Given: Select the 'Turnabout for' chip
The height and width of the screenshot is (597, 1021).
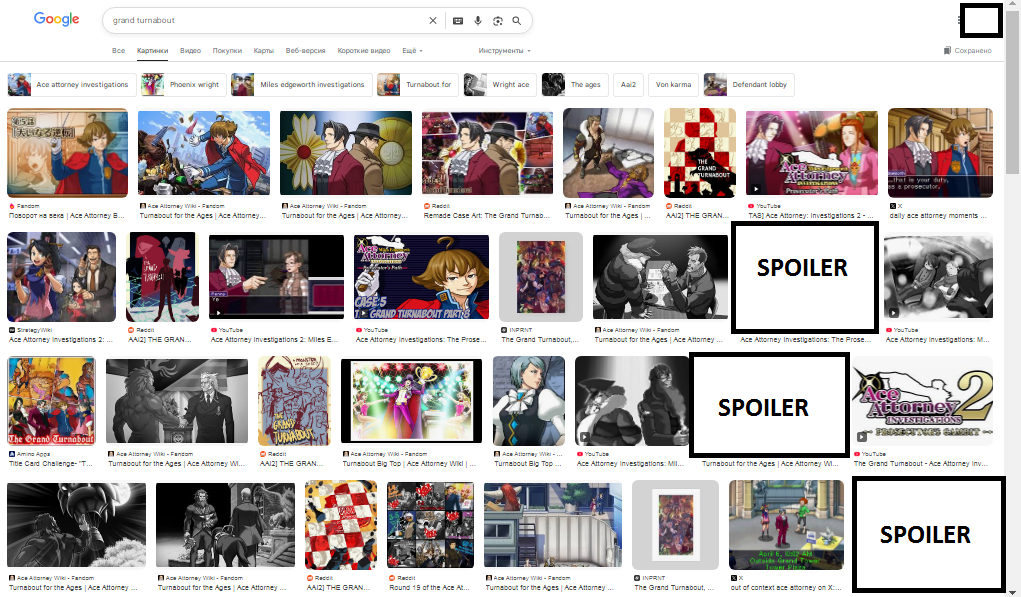Looking at the screenshot, I should tap(418, 85).
